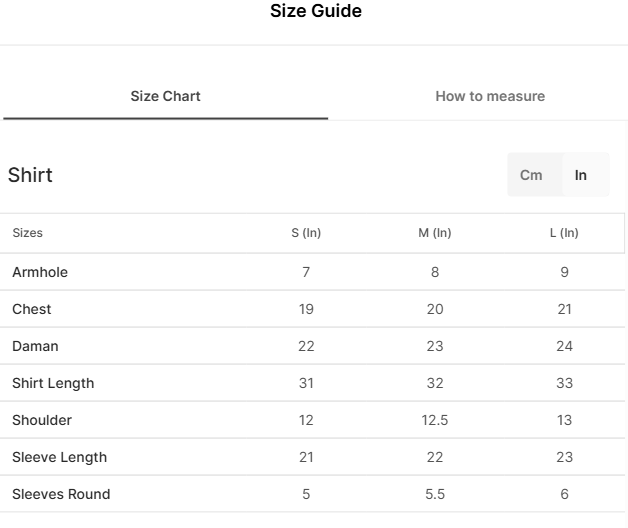Click the Sizes header cell
Screen dimensions: 628x528
click(x=27, y=233)
